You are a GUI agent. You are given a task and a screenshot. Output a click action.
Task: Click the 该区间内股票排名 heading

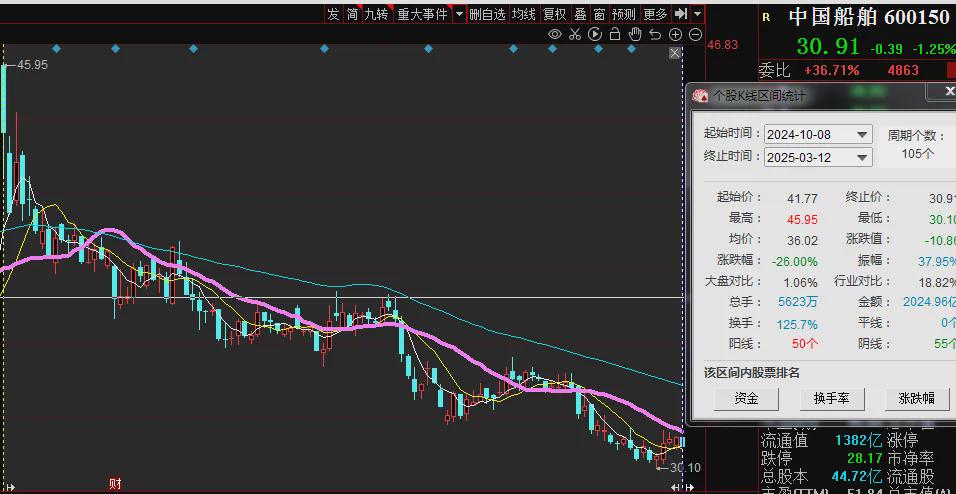point(751,373)
